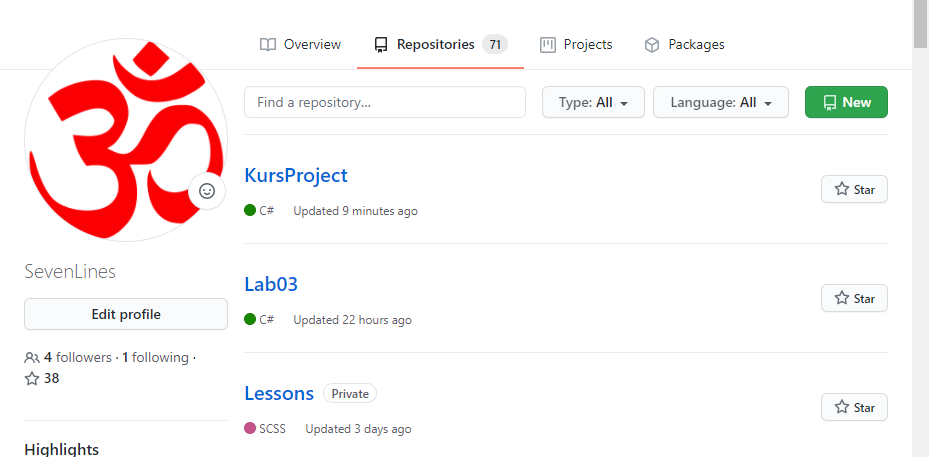Image resolution: width=929 pixels, height=457 pixels.
Task: Open the 4 followers link
Action: coord(78,357)
